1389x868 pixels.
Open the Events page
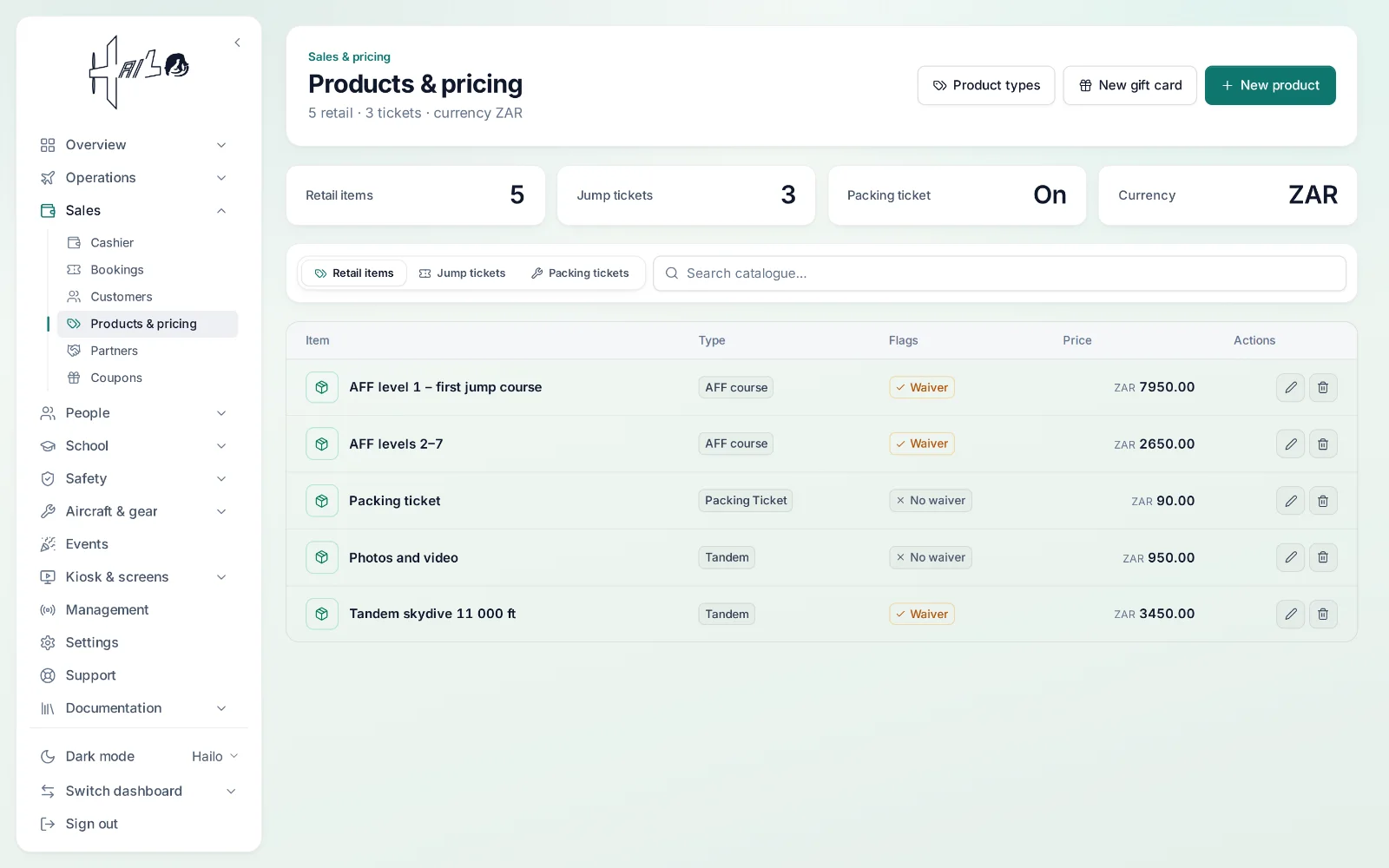(x=134, y=544)
